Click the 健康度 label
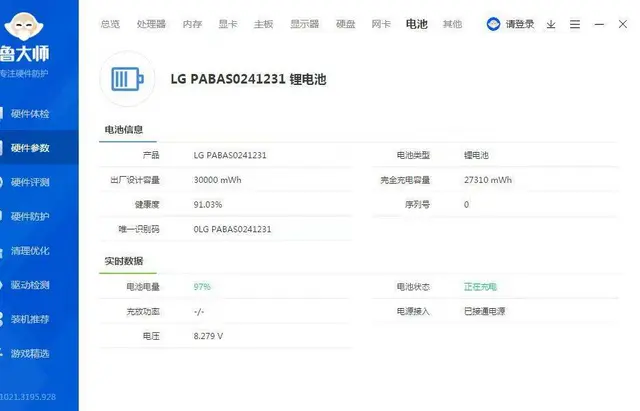 [x=147, y=204]
